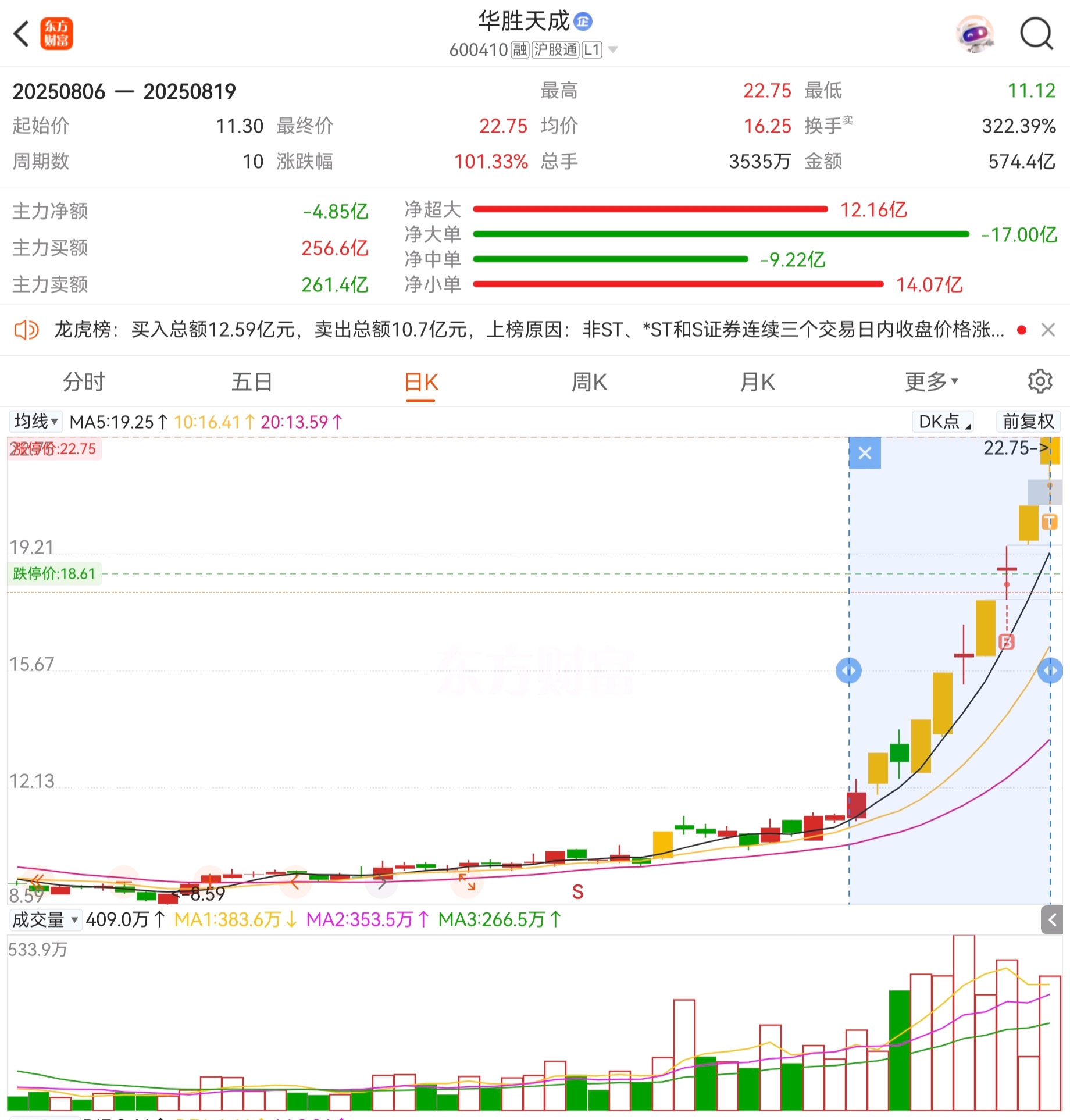Switch to the 分时 tab

tap(84, 382)
